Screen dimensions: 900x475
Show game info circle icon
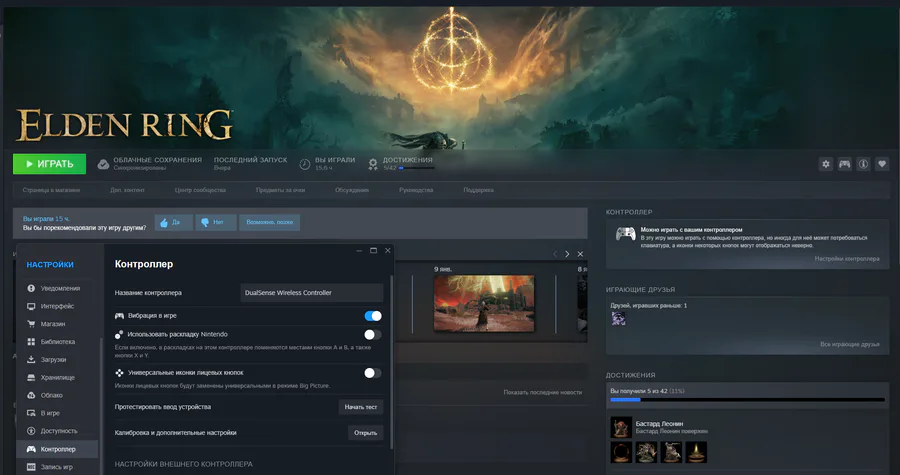(863, 164)
